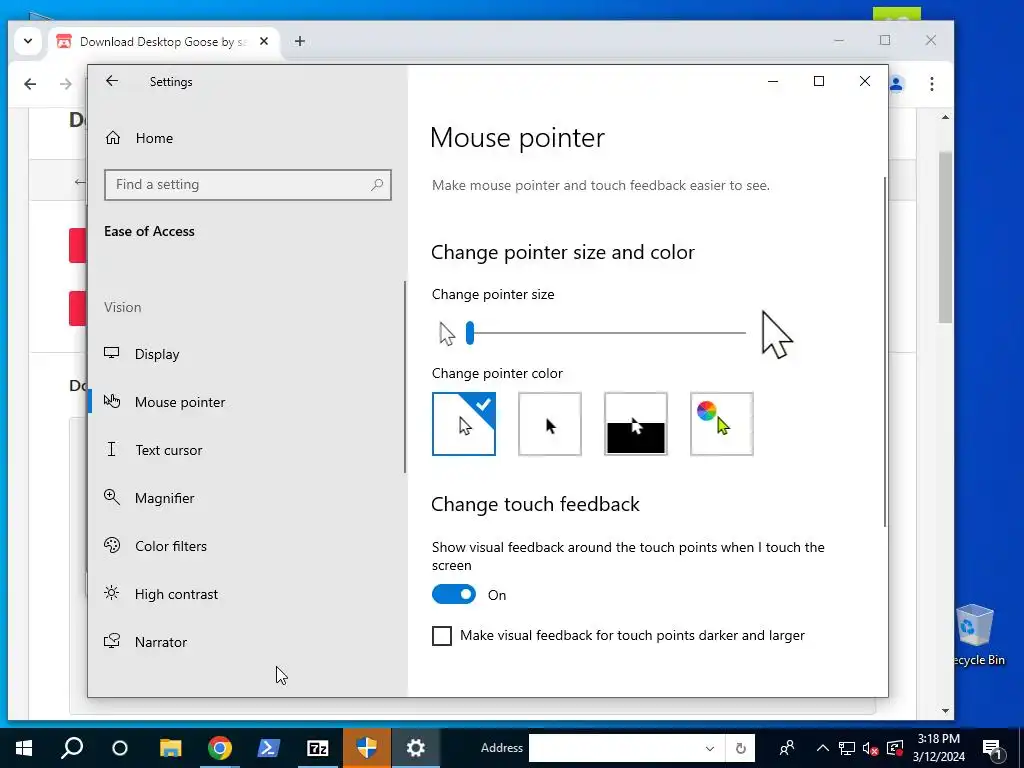Click the Text cursor I-beam icon

point(112,449)
